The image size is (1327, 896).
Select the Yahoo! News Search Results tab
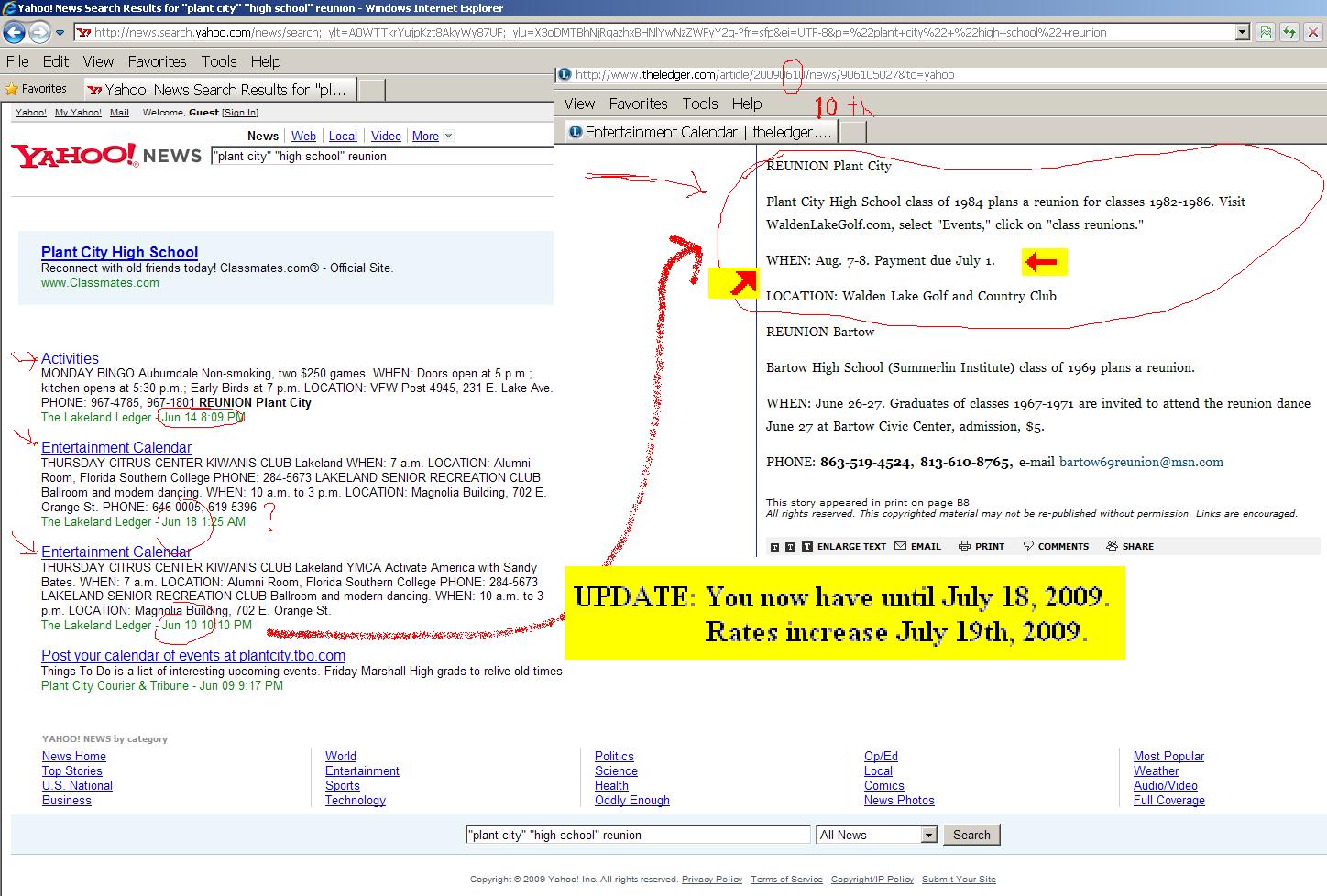220,90
